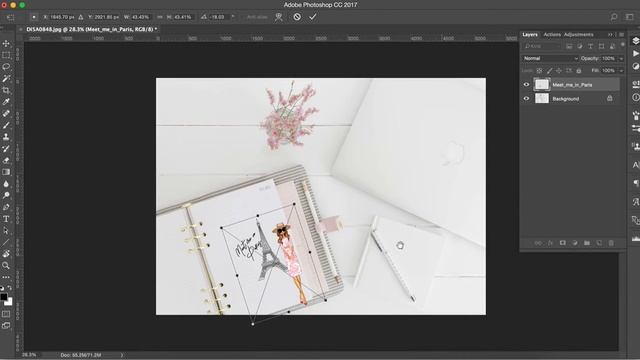Screen dimensions: 640x360
Task: Switch to the Layers tab
Action: [530, 35]
